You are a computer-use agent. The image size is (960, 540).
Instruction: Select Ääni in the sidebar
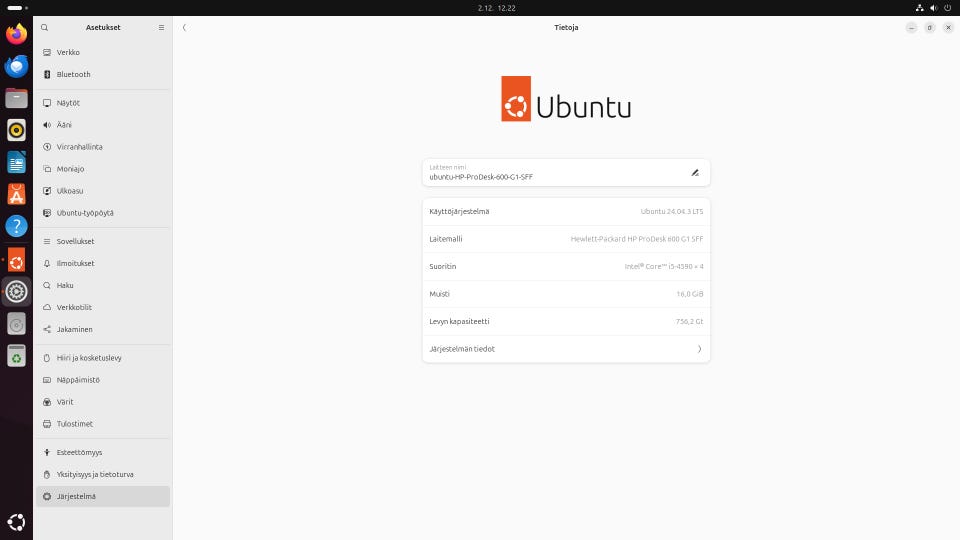tap(103, 125)
